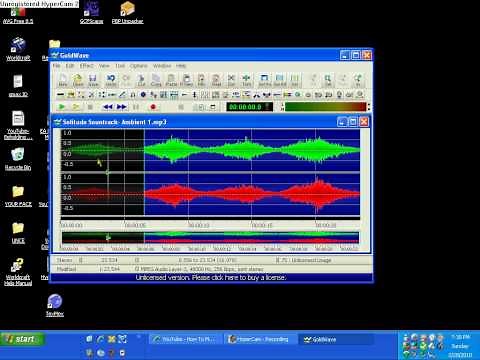The height and width of the screenshot is (360, 480).
Task: Click the zoom In toolbar icon
Action: pyautogui.click(x=358, y=80)
